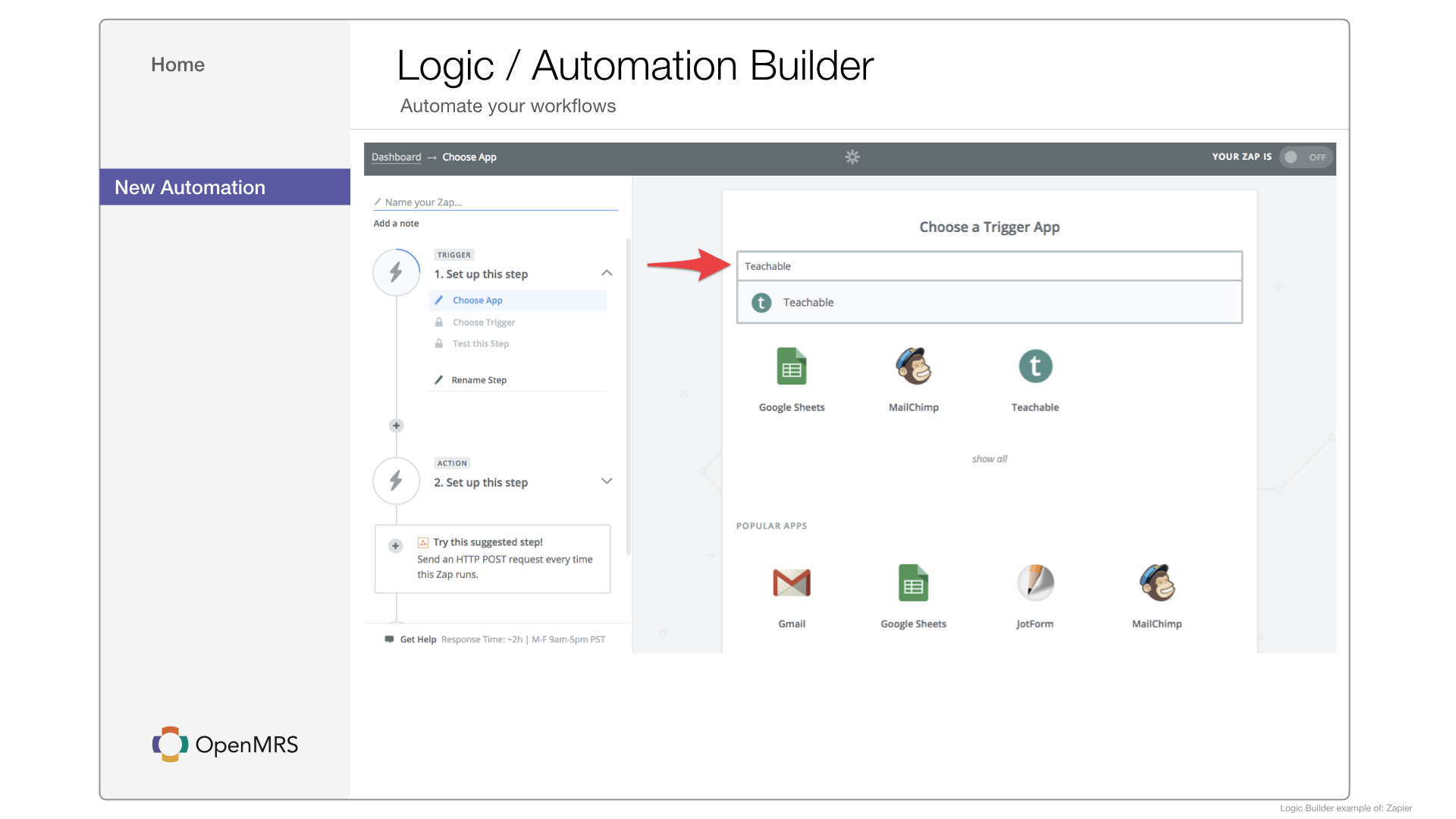This screenshot has height=819, width=1456.
Task: Click the trigger step lightning bolt icon
Action: (x=396, y=272)
